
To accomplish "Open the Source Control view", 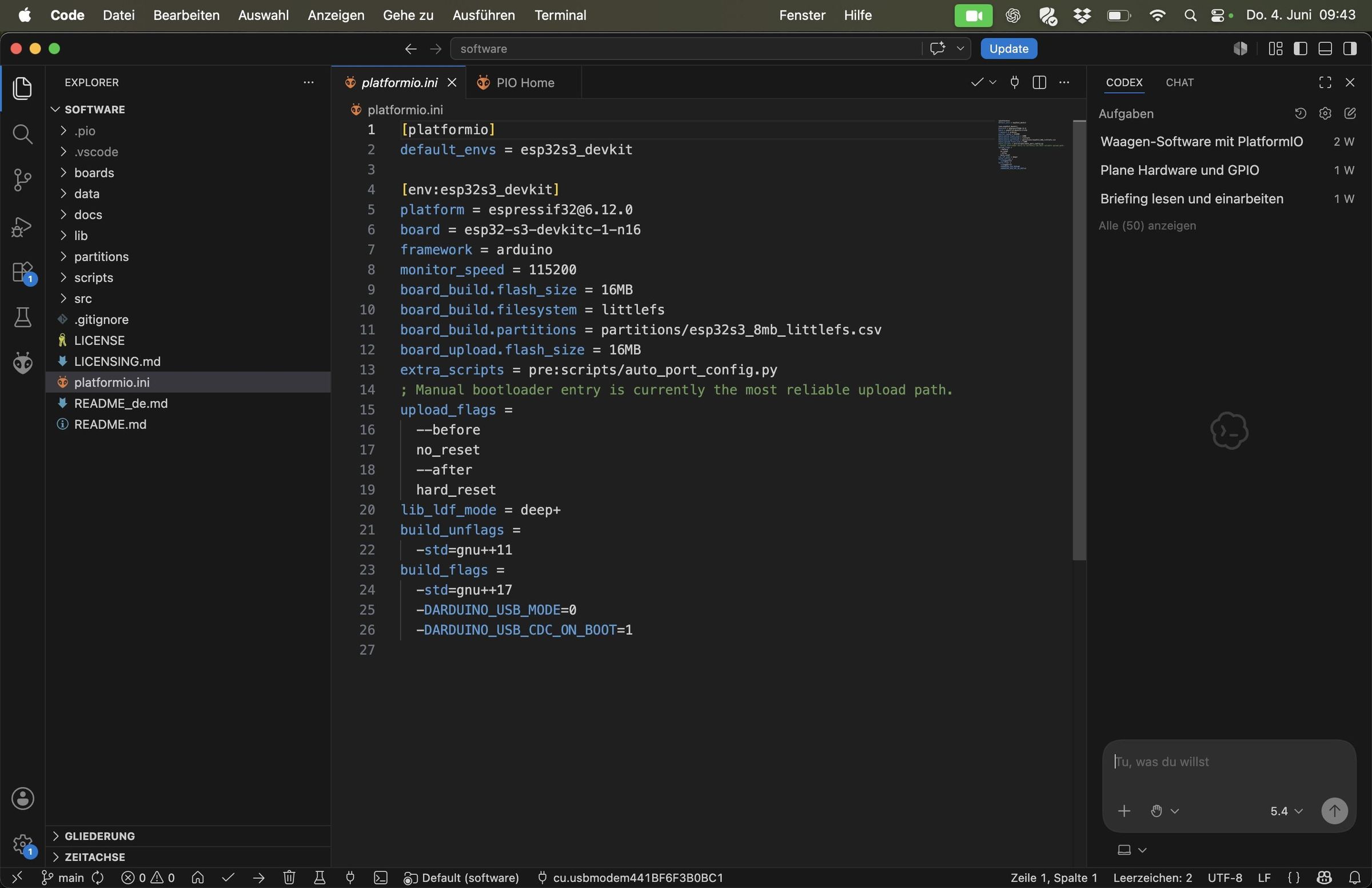I will tap(22, 180).
